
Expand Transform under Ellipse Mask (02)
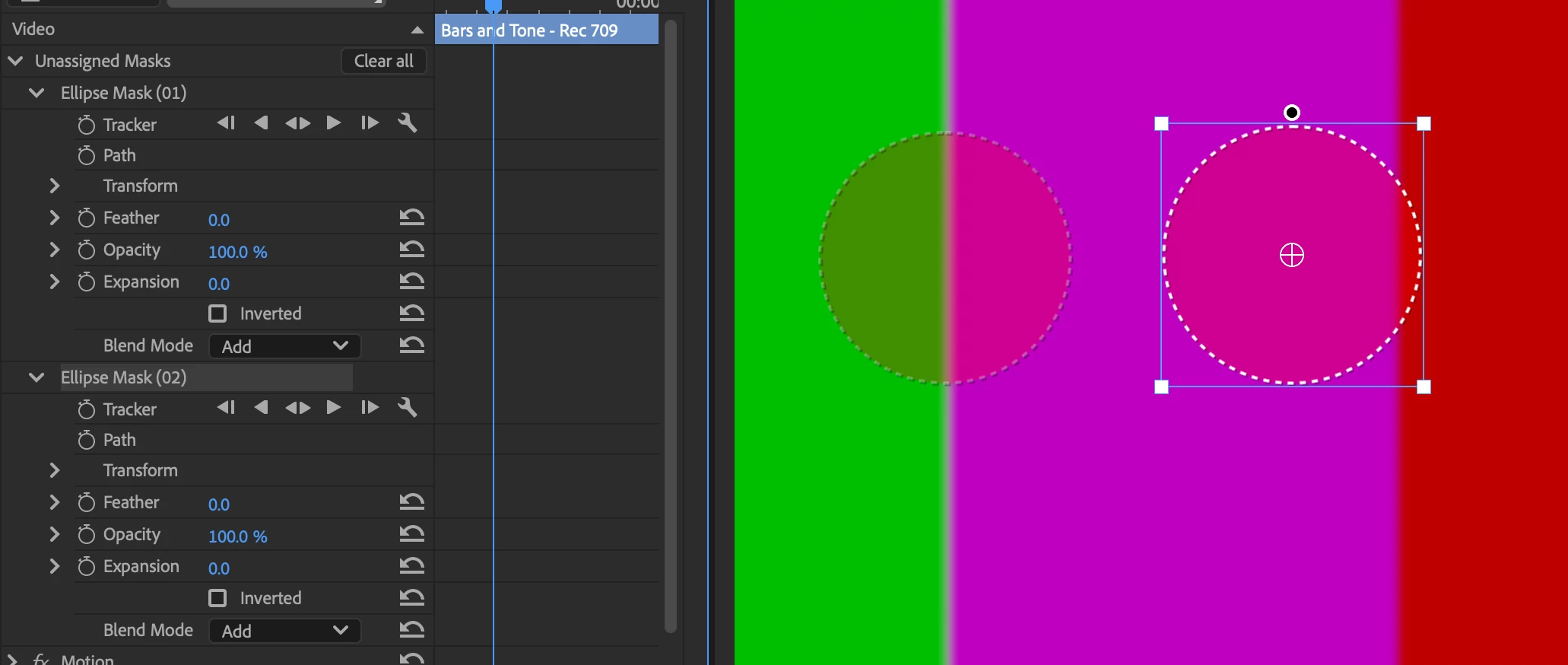point(54,470)
